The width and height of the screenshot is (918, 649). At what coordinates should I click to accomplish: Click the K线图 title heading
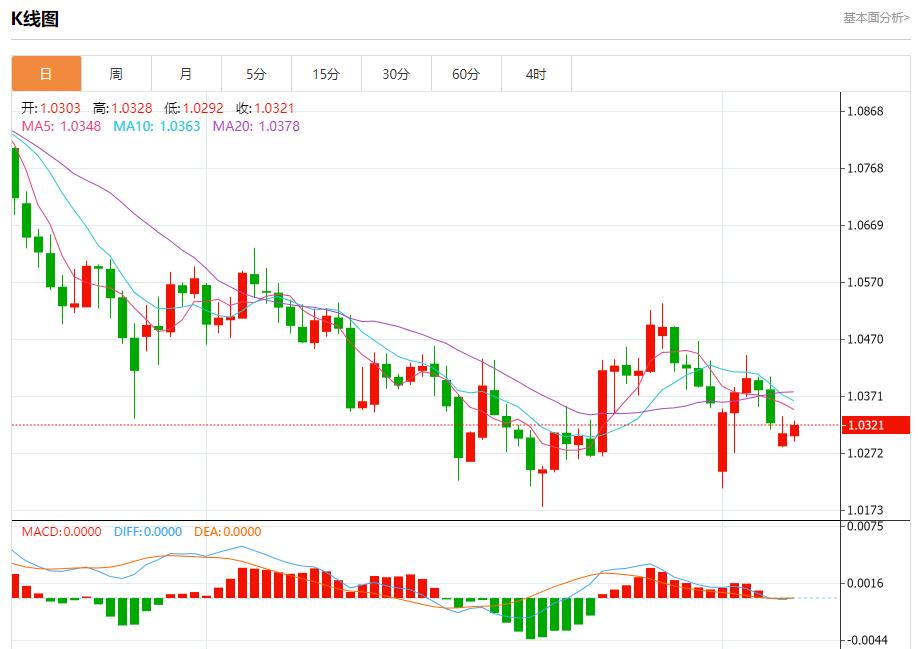pos(35,19)
